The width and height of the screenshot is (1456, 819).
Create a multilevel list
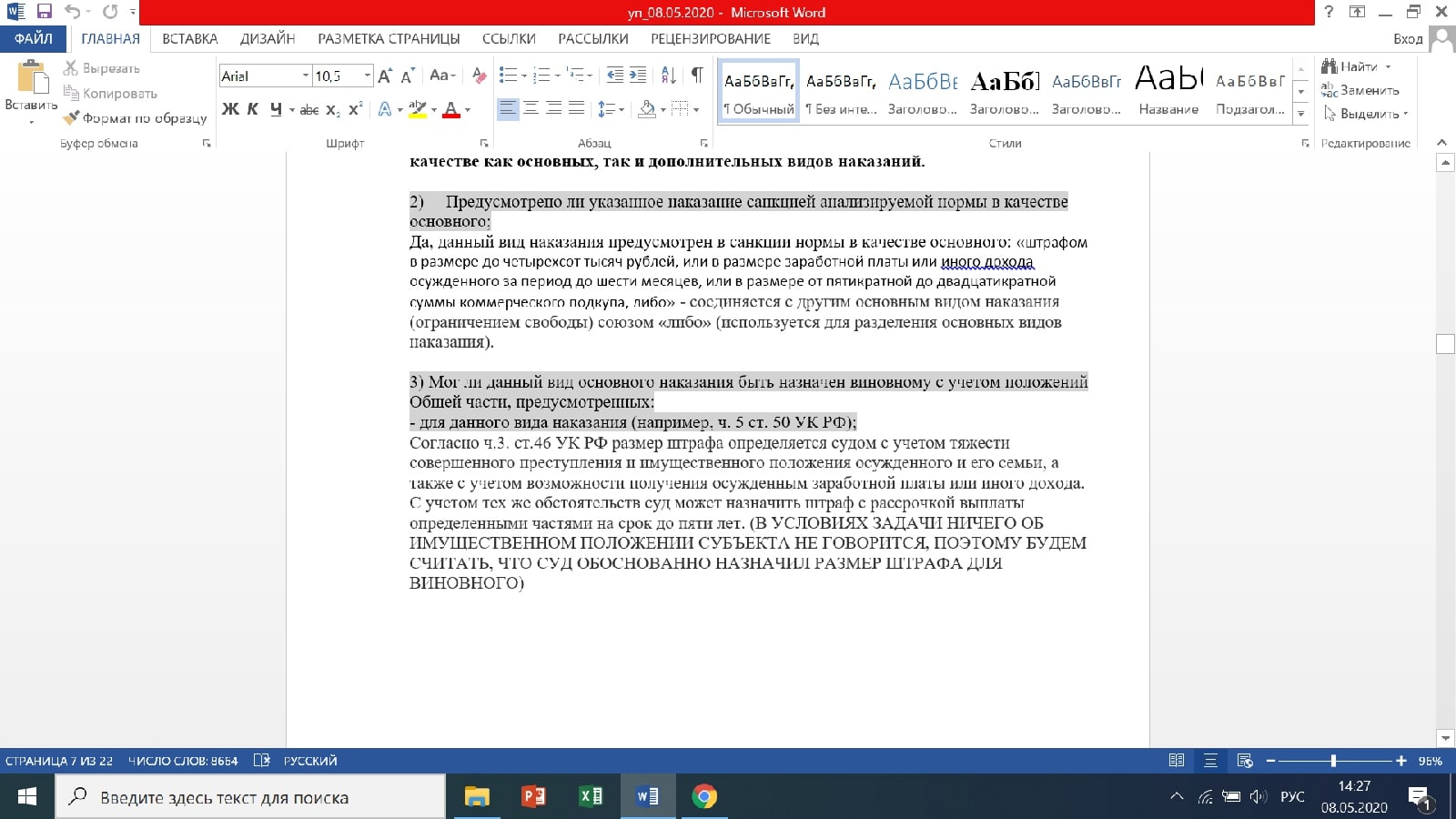point(575,76)
